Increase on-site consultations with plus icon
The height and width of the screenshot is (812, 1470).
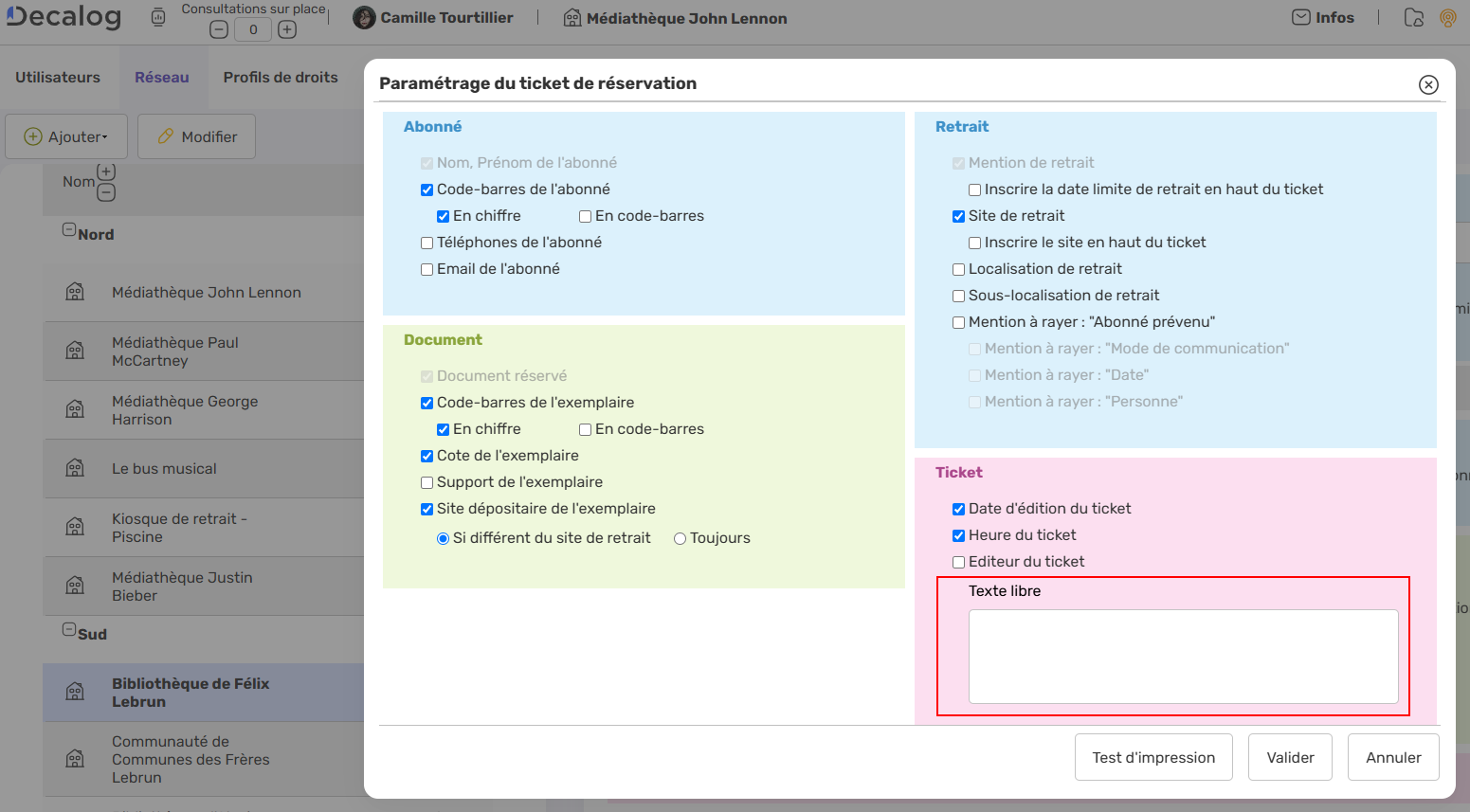(x=287, y=29)
